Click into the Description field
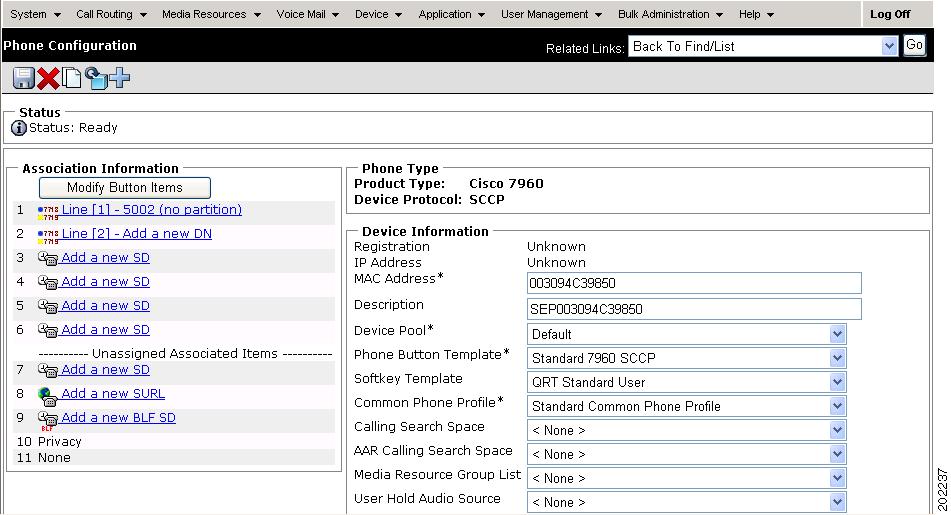 [x=694, y=309]
